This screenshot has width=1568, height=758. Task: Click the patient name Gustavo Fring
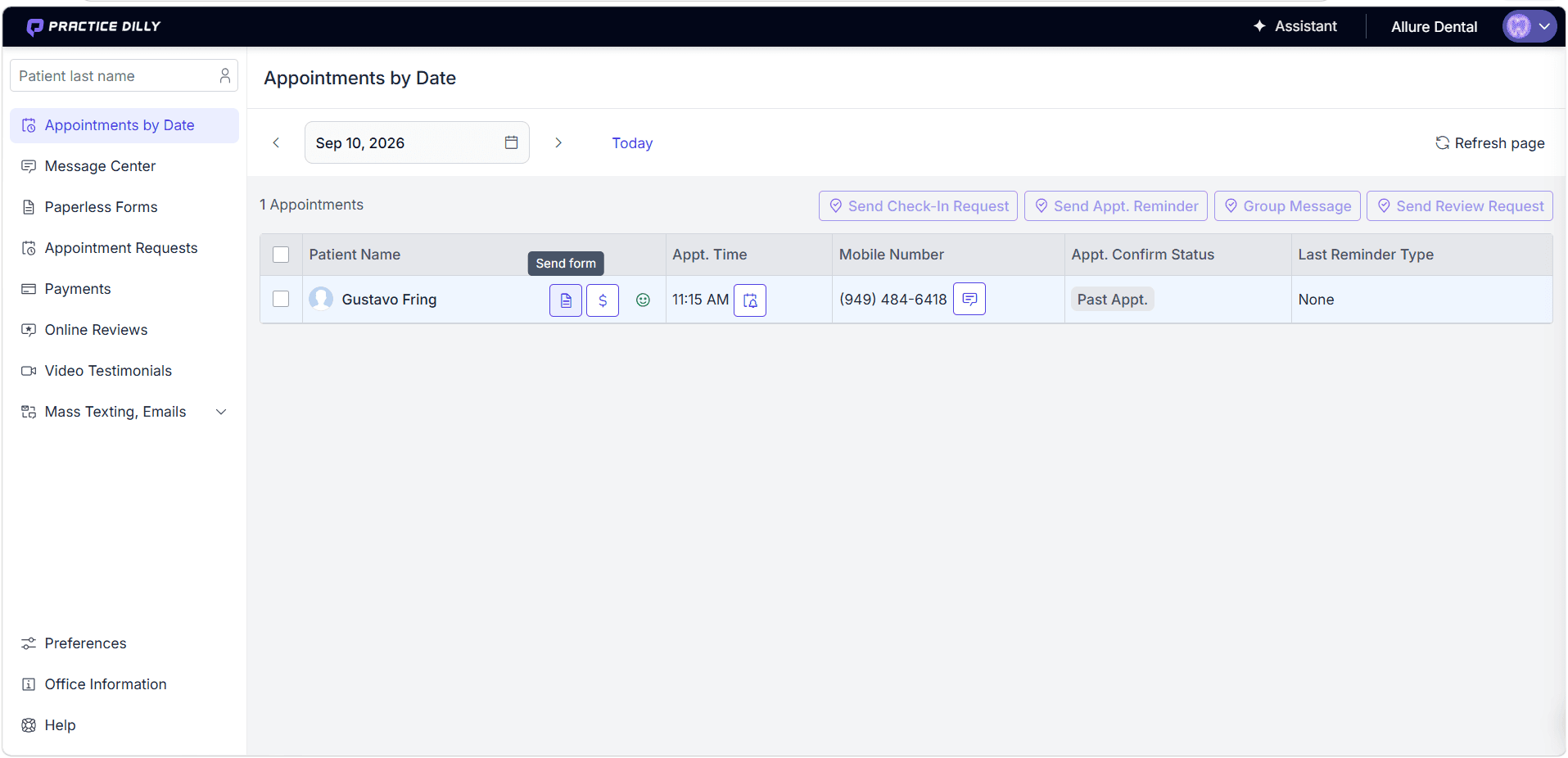pos(389,300)
